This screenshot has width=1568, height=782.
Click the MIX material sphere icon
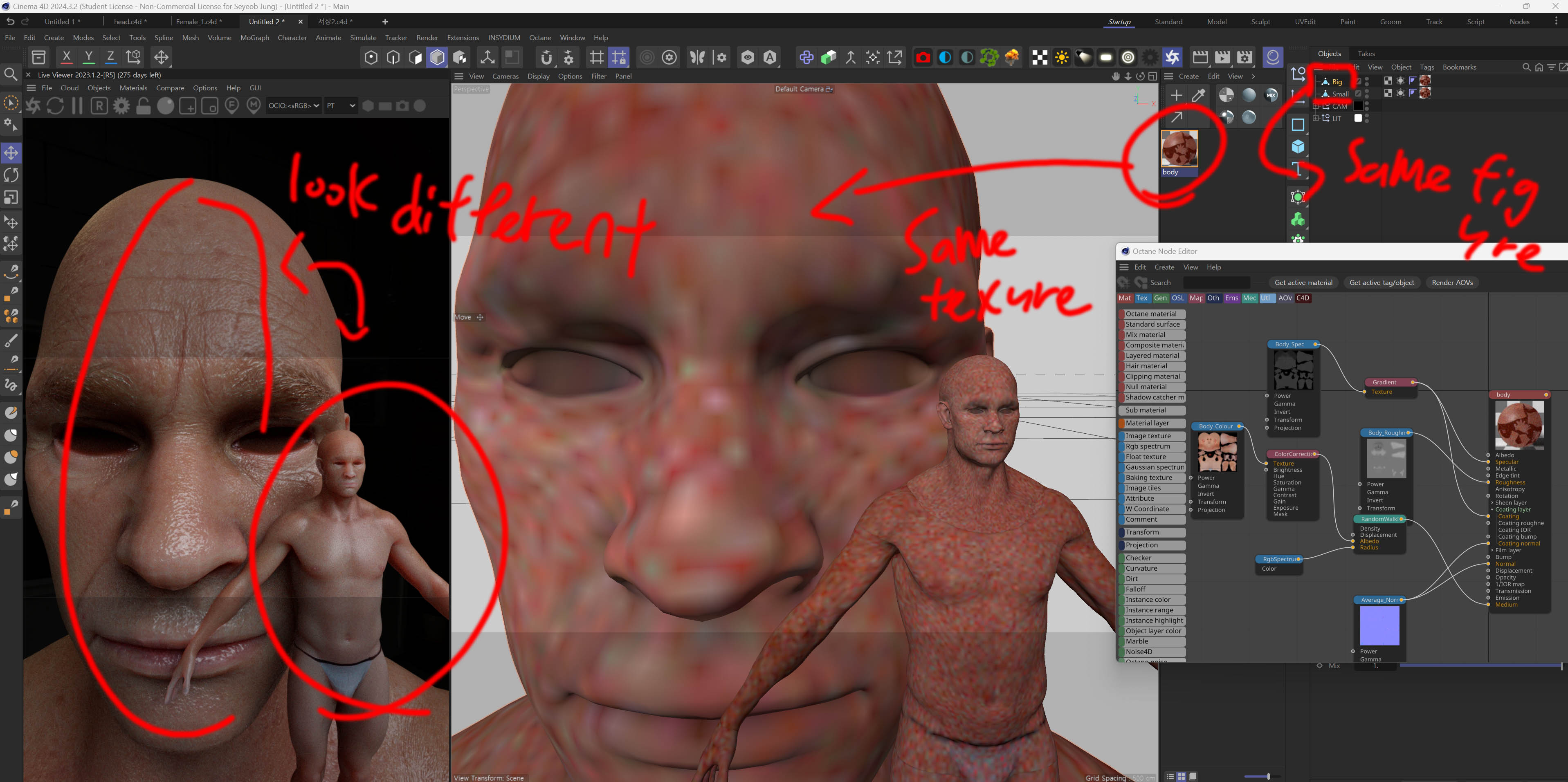click(x=1271, y=95)
